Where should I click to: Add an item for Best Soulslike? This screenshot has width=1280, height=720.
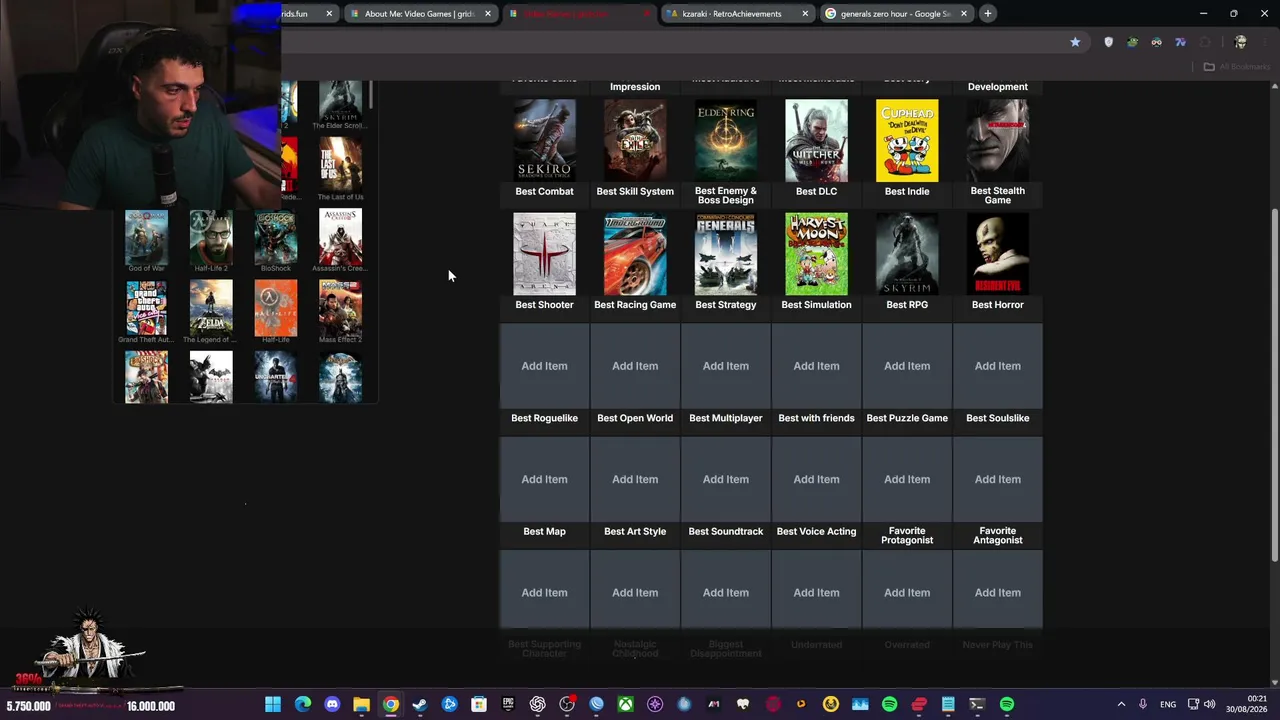pyautogui.click(x=998, y=366)
